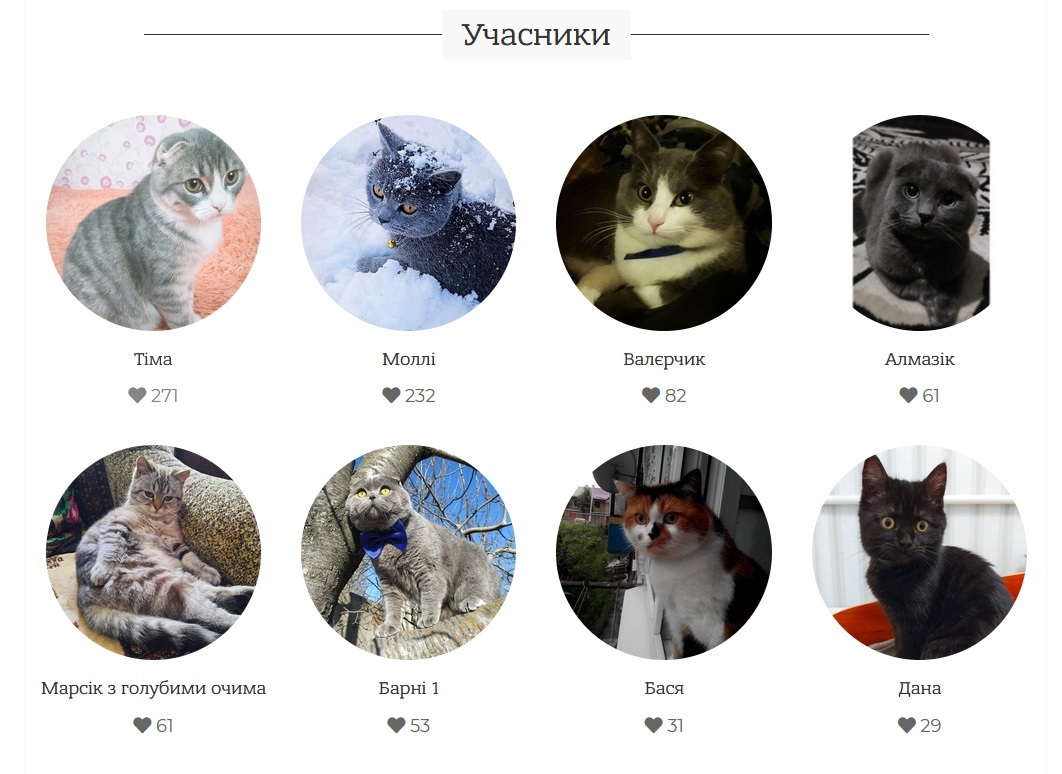The width and height of the screenshot is (1062, 774).
Task: Like Алмазік using its heart icon
Action: click(x=908, y=395)
